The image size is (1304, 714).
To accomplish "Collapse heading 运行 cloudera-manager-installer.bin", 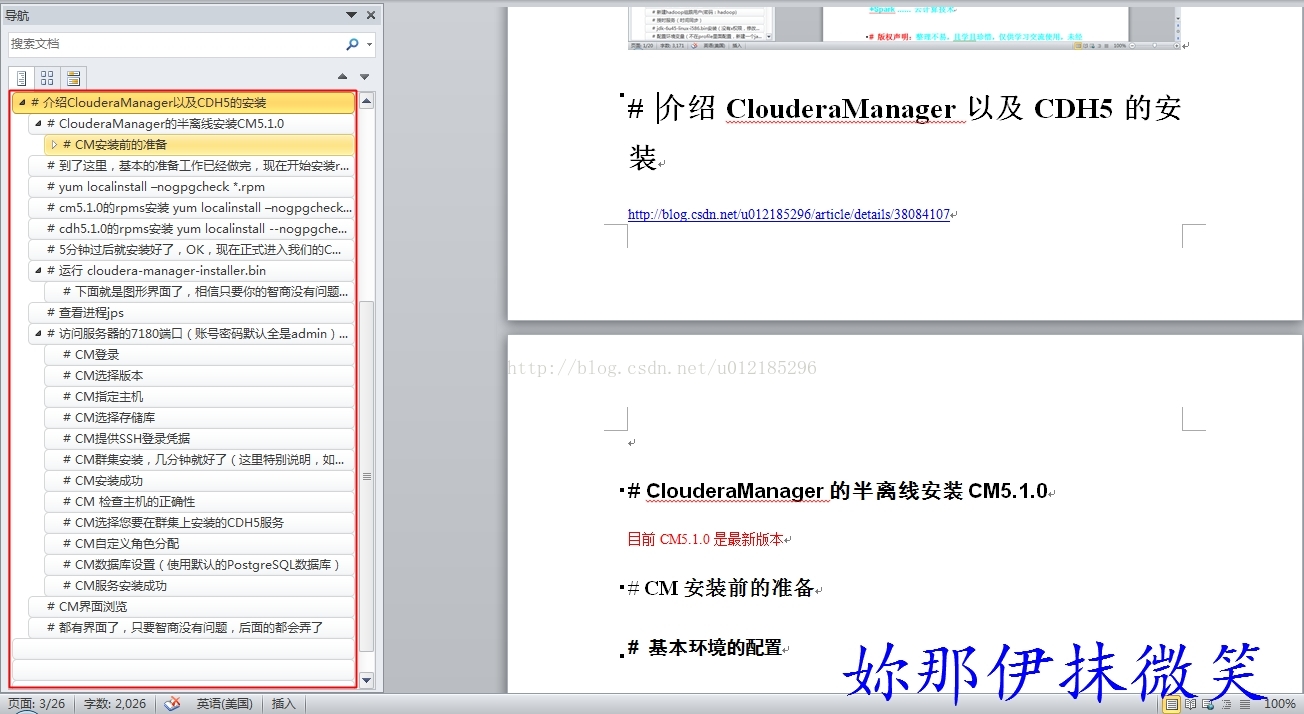I will click(x=37, y=271).
